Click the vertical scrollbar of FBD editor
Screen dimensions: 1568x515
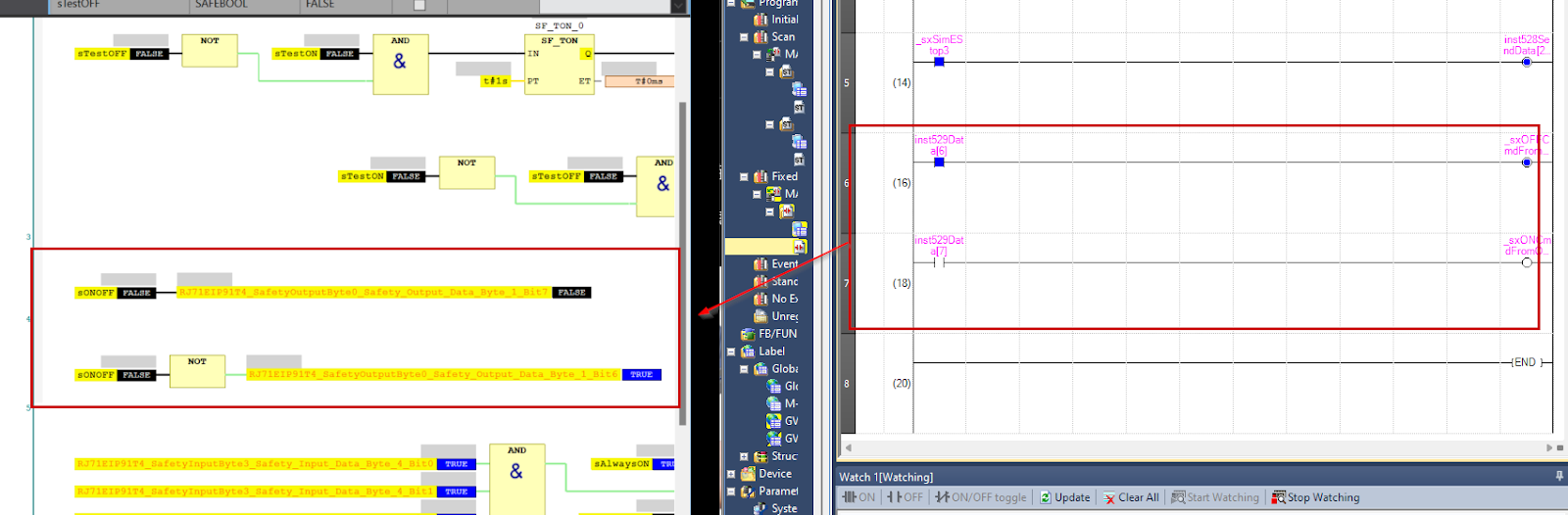tap(683, 262)
